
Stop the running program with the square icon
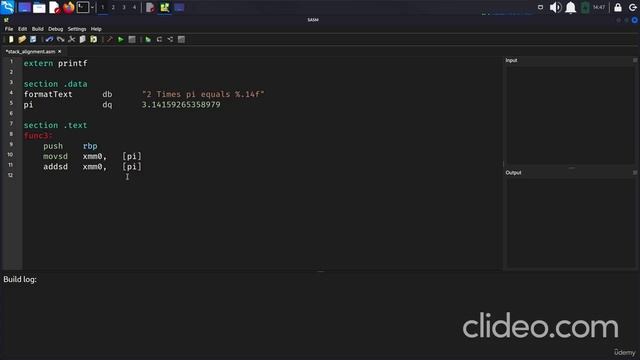click(132, 39)
